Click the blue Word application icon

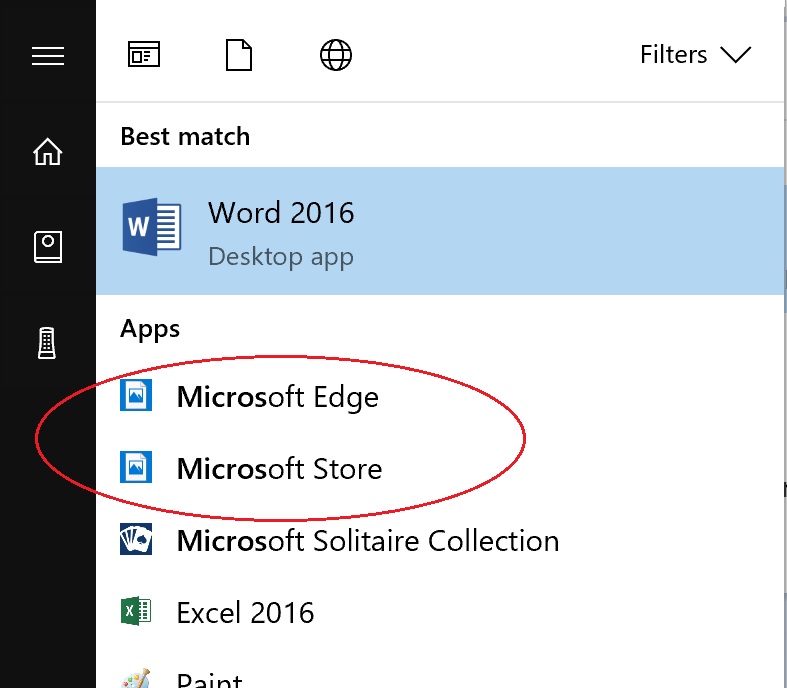(x=152, y=226)
